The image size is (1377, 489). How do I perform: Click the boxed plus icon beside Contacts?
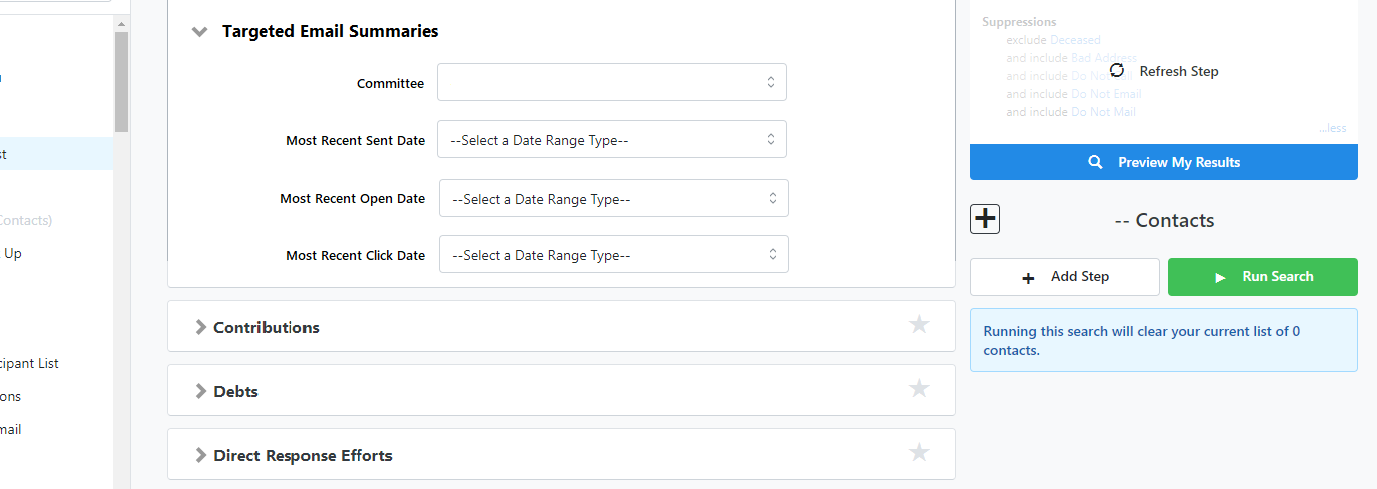tap(986, 218)
